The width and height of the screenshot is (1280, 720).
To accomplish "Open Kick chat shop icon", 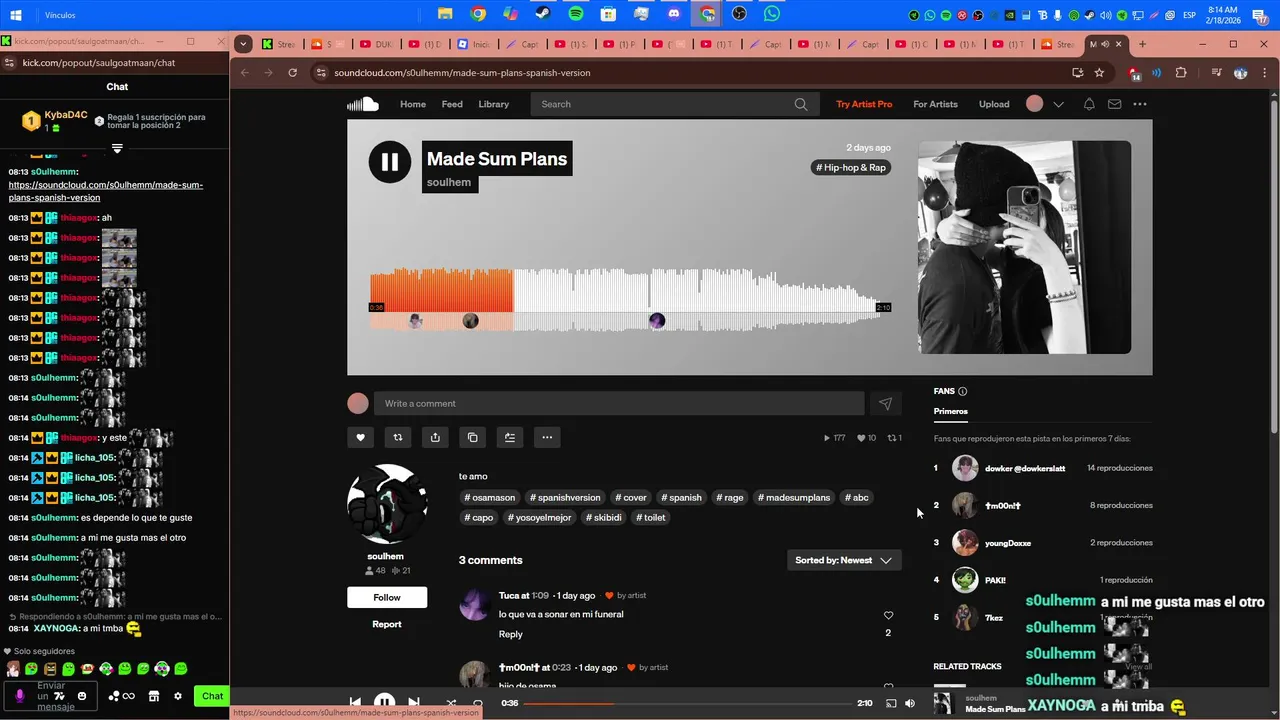I will point(154,696).
